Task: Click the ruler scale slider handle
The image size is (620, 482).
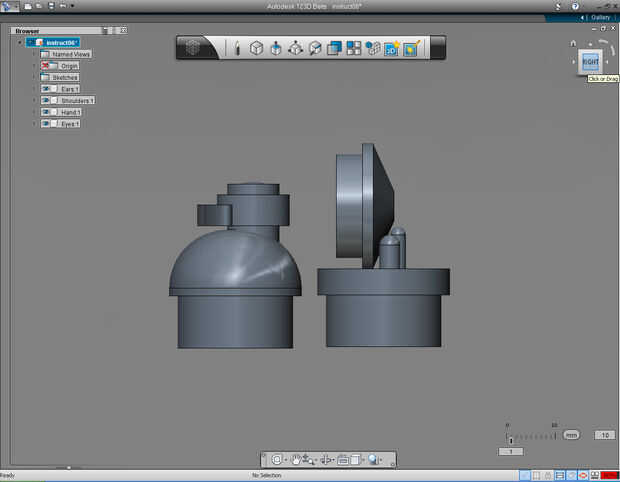Action: pyautogui.click(x=511, y=438)
